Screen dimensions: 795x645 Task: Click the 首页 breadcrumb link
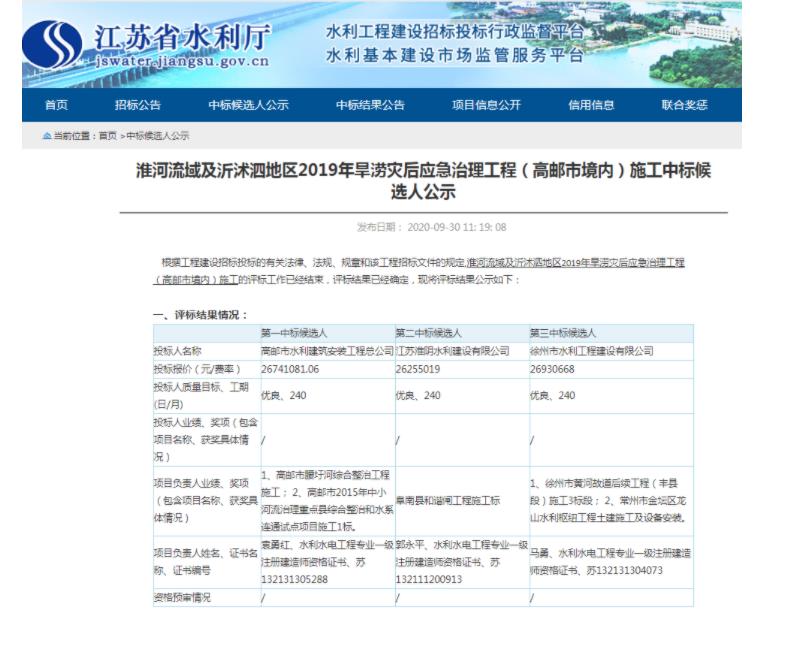coord(106,136)
